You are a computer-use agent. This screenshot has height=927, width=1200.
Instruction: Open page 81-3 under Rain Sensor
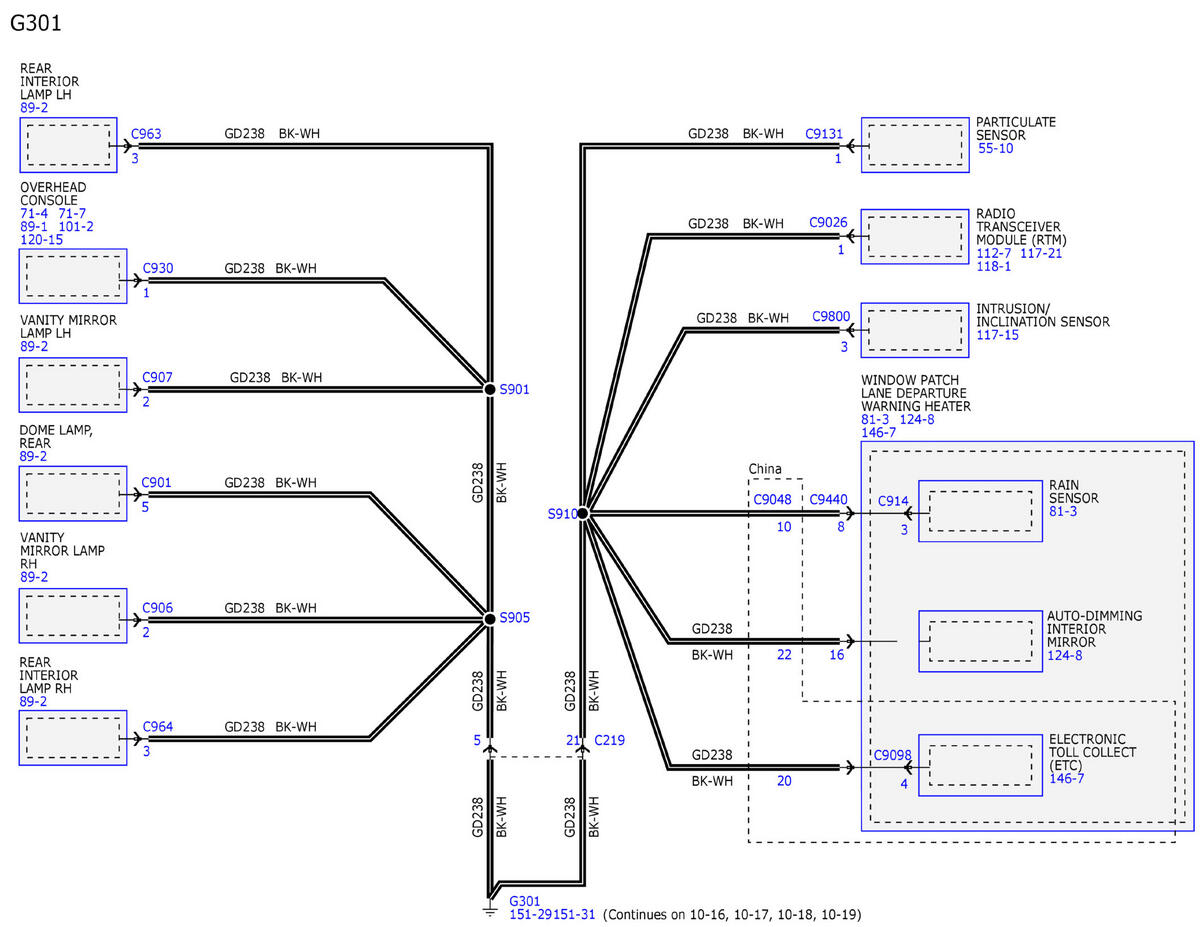[1064, 511]
